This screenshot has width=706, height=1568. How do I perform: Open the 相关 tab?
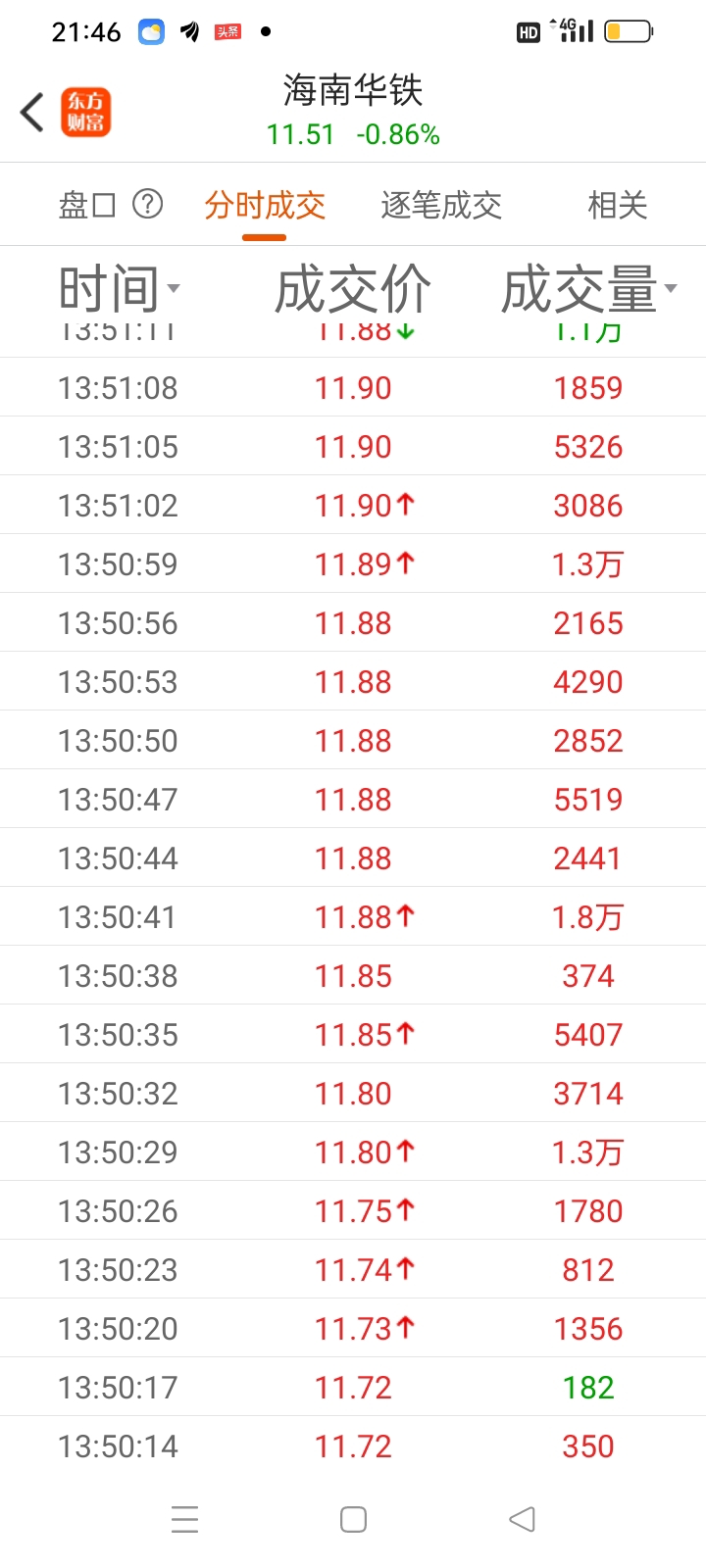(618, 205)
